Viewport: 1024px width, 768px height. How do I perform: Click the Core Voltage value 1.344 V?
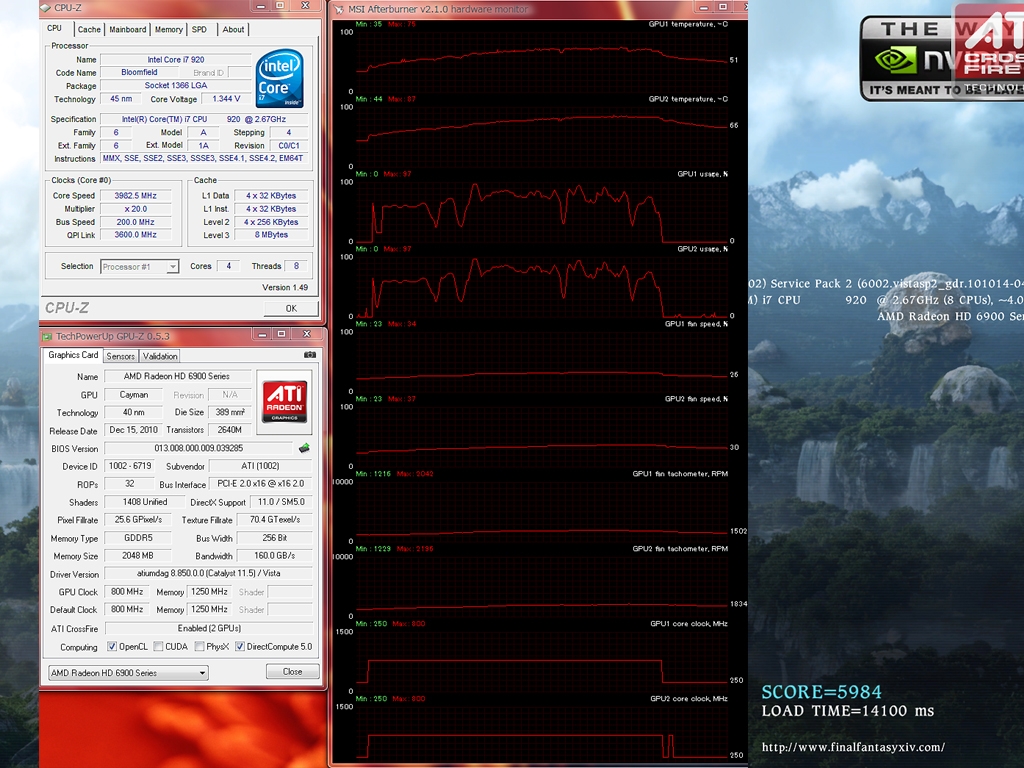pyautogui.click(x=227, y=99)
